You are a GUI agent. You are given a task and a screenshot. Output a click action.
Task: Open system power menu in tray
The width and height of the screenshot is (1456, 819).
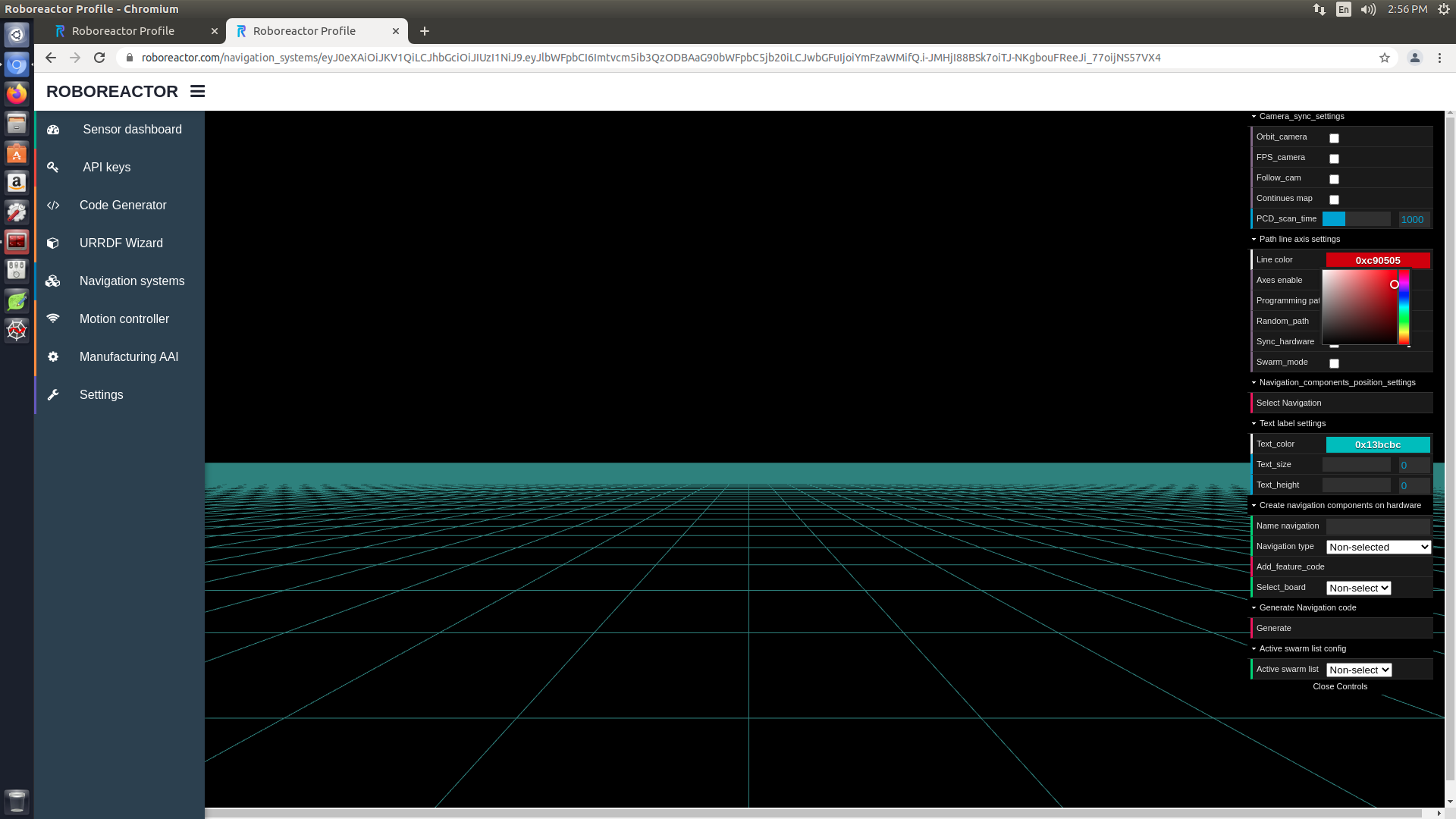pyautogui.click(x=1444, y=9)
